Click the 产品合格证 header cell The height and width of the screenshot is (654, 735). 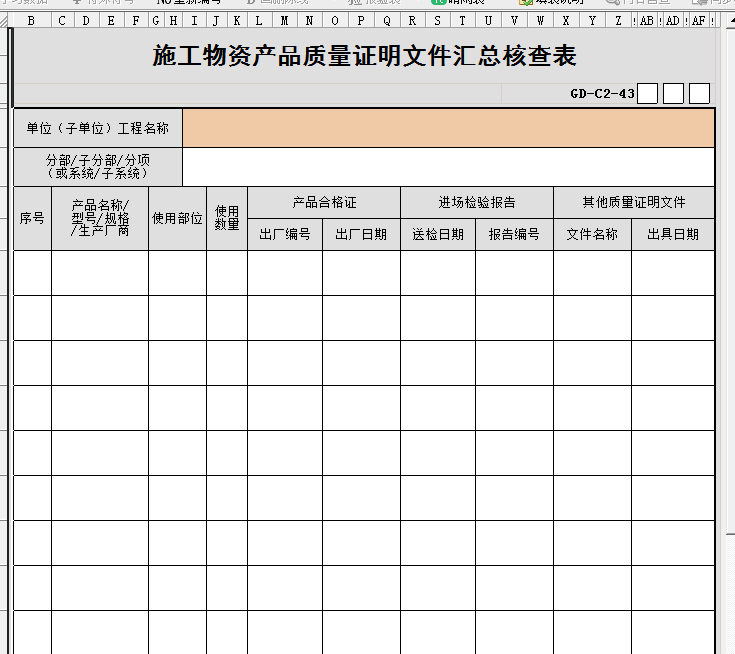[x=324, y=203]
